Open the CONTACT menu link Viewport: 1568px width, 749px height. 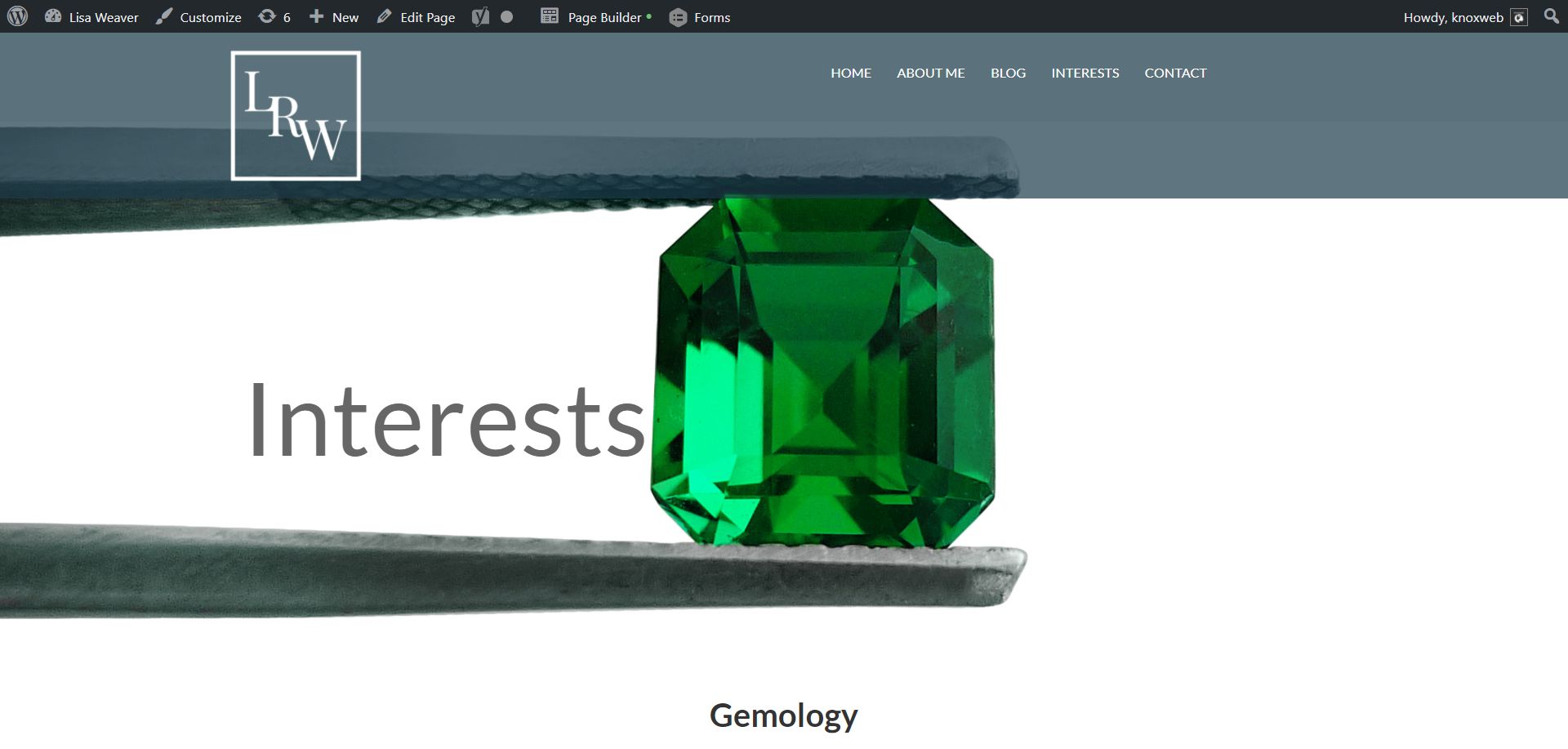pos(1175,73)
